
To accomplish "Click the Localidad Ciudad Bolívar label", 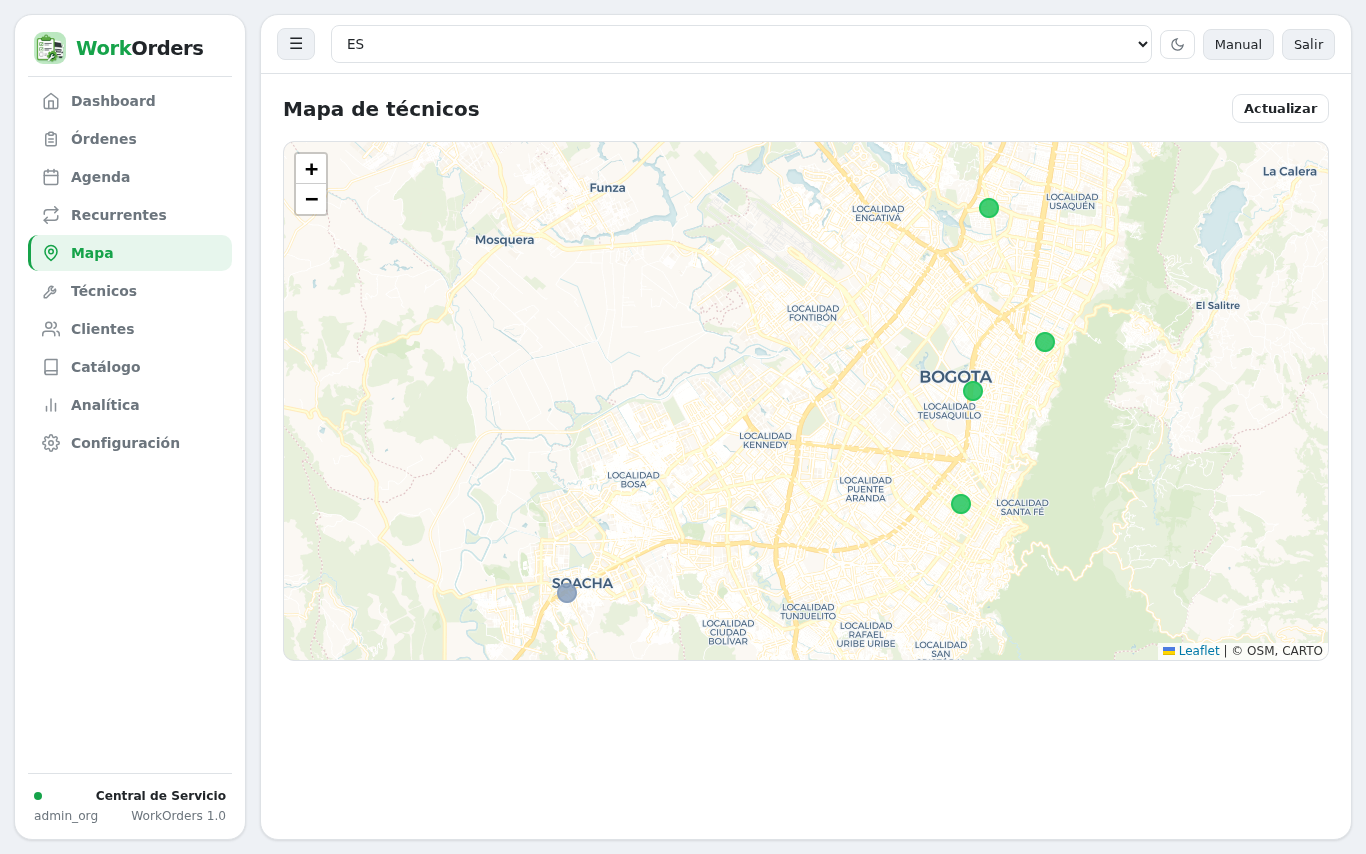I will [728, 632].
